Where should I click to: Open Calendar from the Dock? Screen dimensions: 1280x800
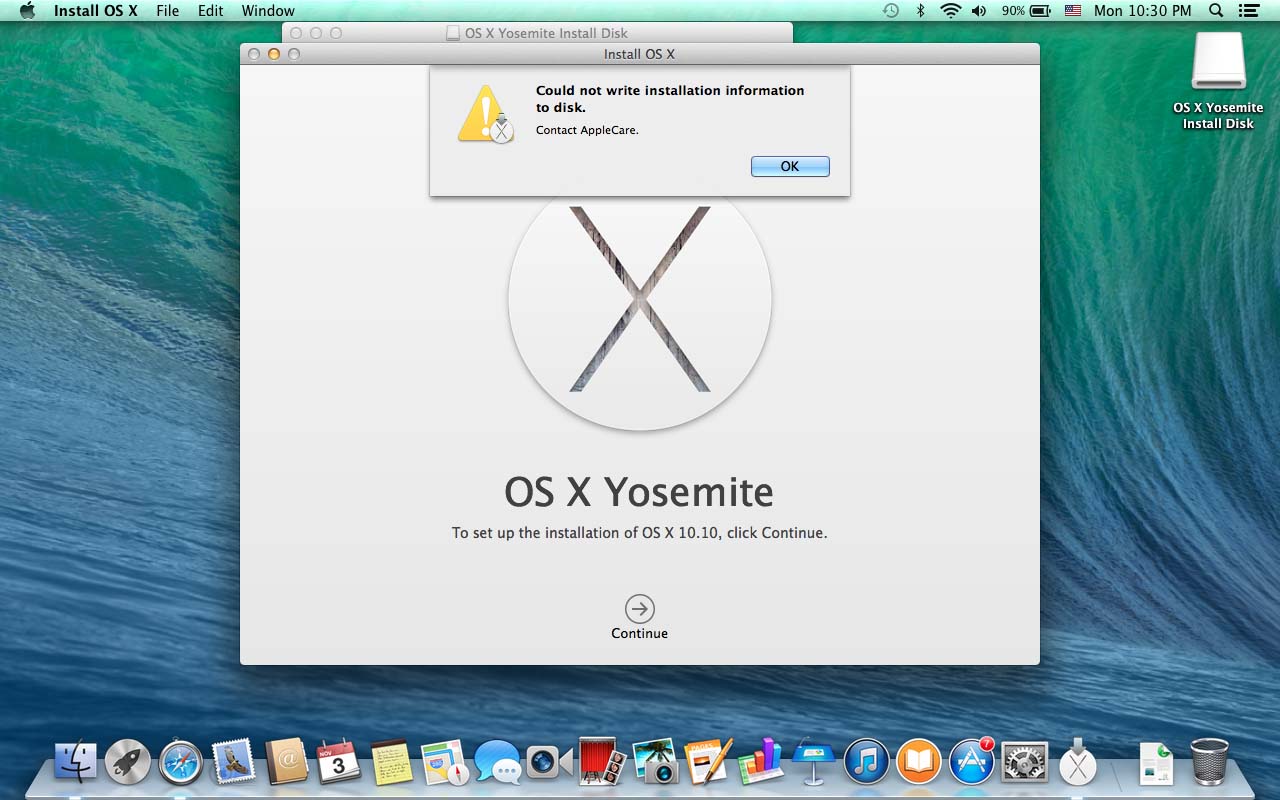(339, 764)
